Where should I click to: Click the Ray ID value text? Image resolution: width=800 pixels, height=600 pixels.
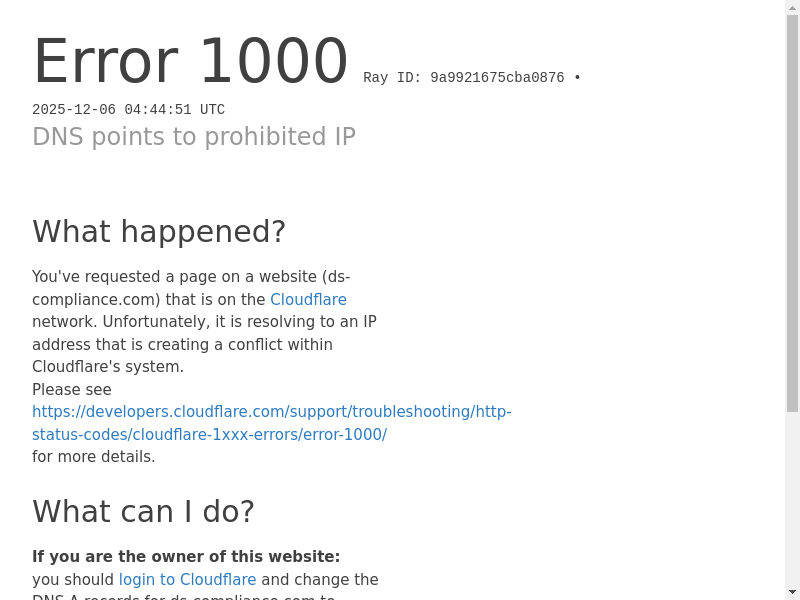click(x=497, y=78)
